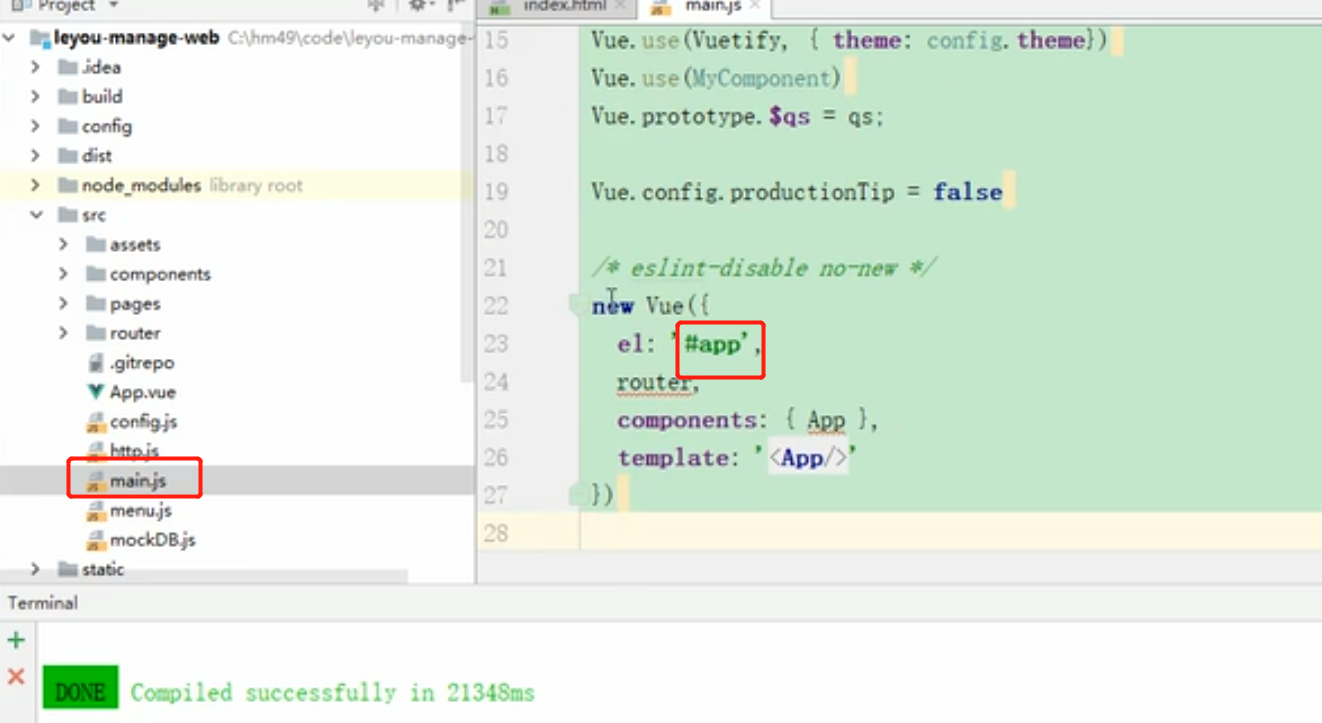Click the 'router' text on line 24
1322x723 pixels.
pyautogui.click(x=654, y=382)
